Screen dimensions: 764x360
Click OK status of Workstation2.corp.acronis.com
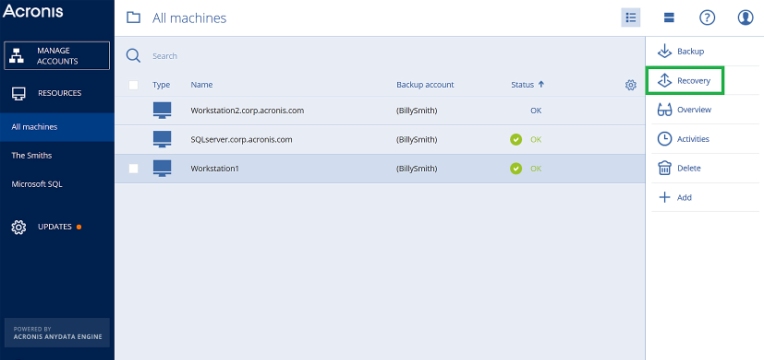535,111
